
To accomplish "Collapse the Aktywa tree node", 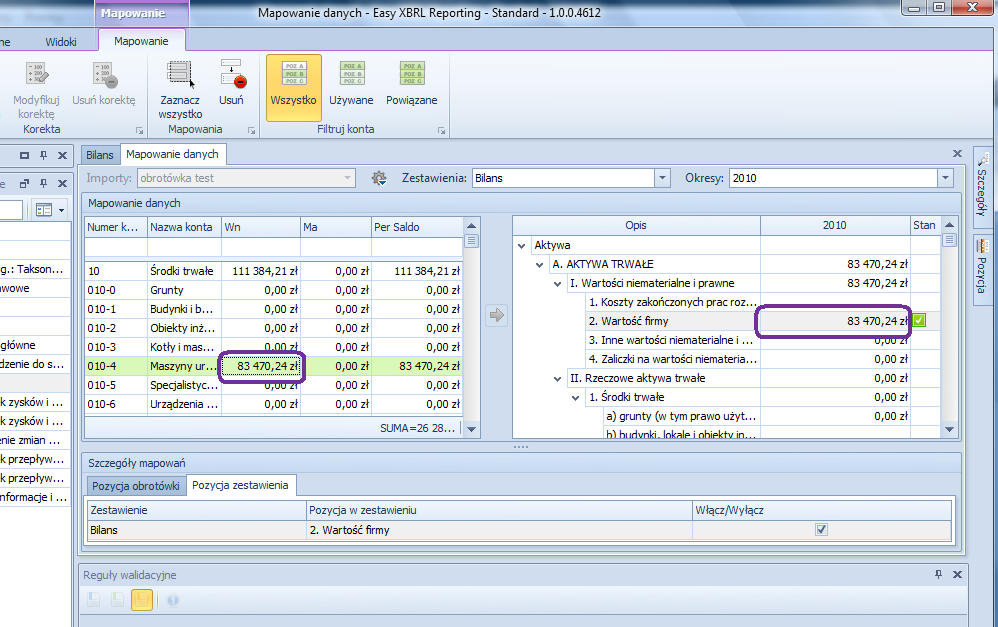I will [522, 246].
